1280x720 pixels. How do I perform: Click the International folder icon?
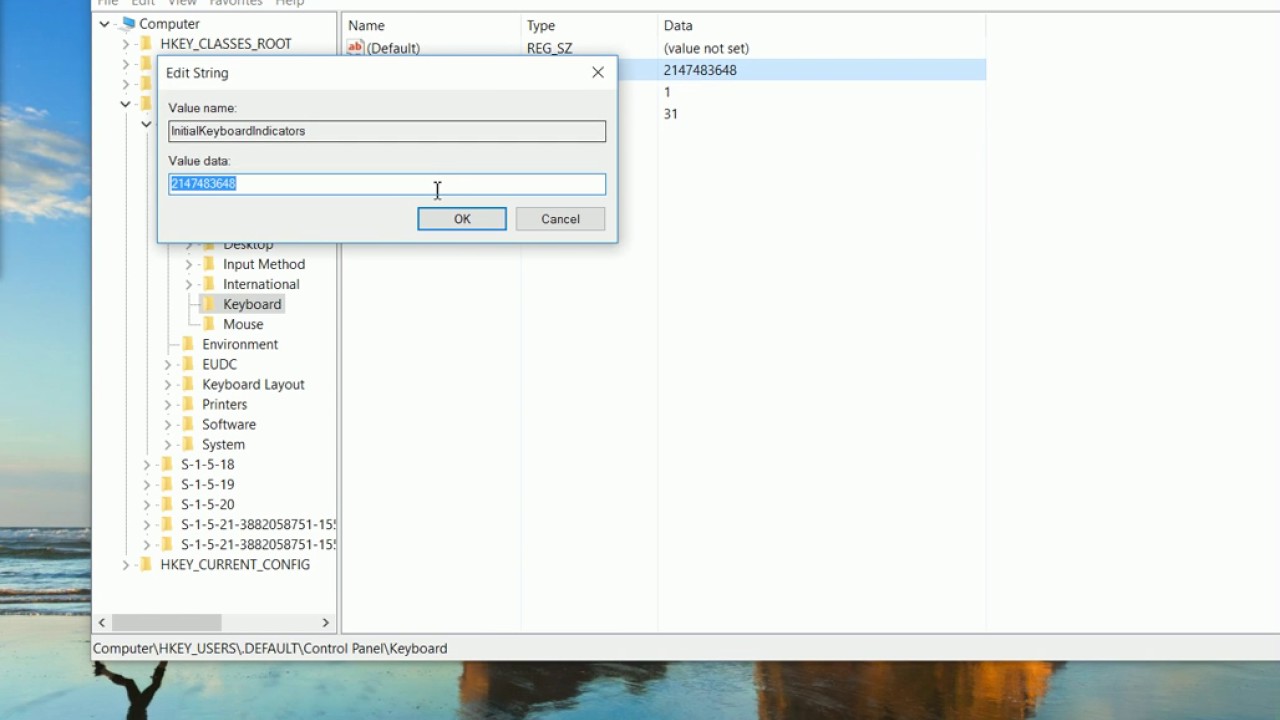click(208, 284)
